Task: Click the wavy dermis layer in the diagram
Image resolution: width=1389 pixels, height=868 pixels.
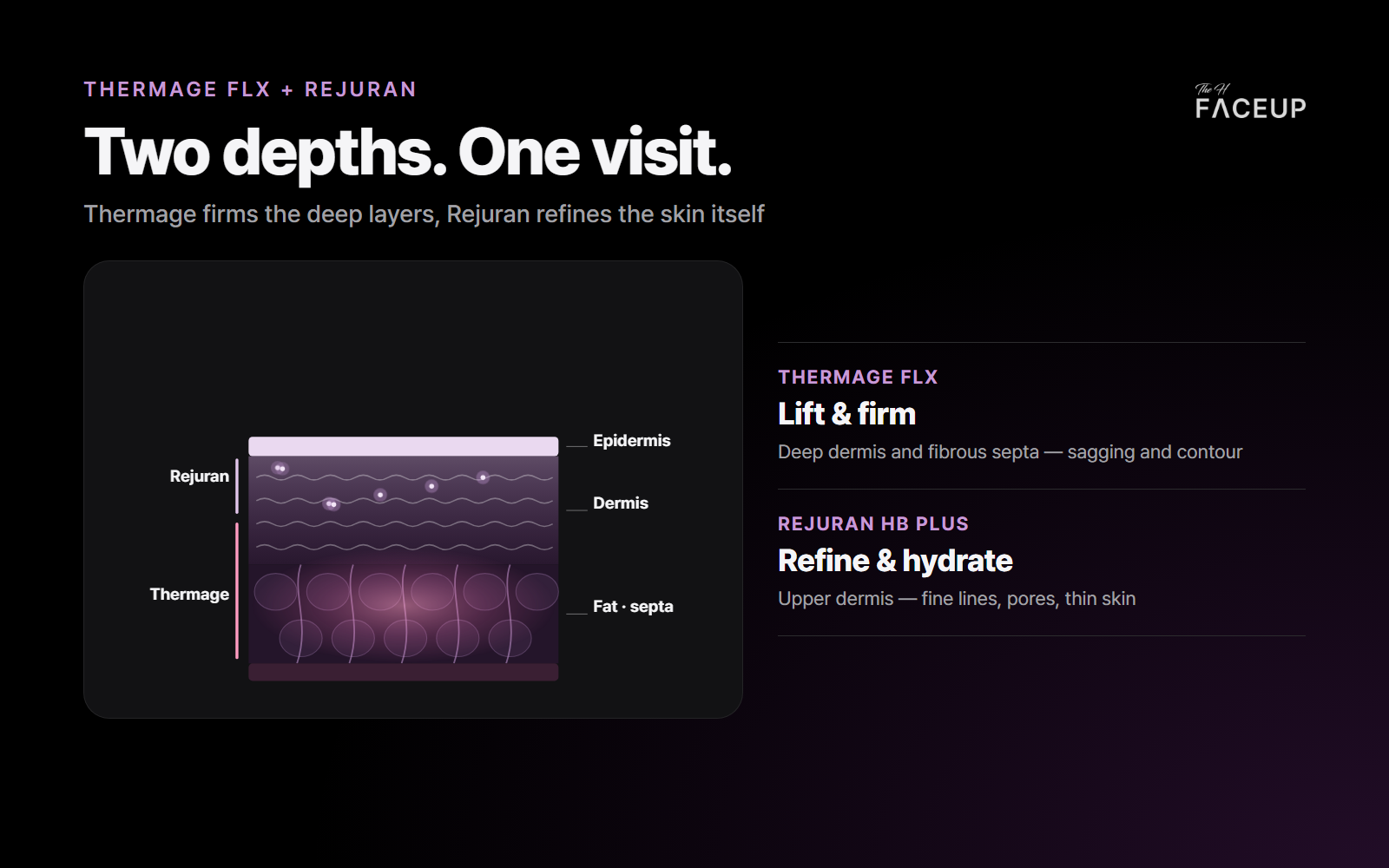Action: tap(404, 510)
